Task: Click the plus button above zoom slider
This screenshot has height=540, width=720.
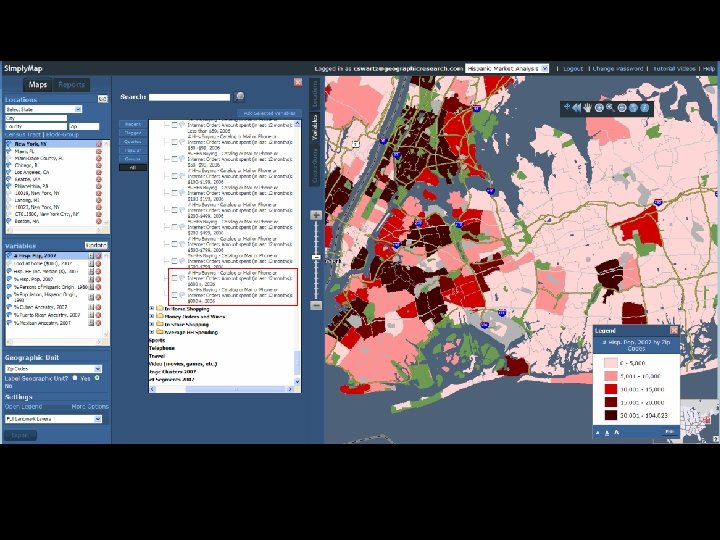Action: [x=316, y=215]
